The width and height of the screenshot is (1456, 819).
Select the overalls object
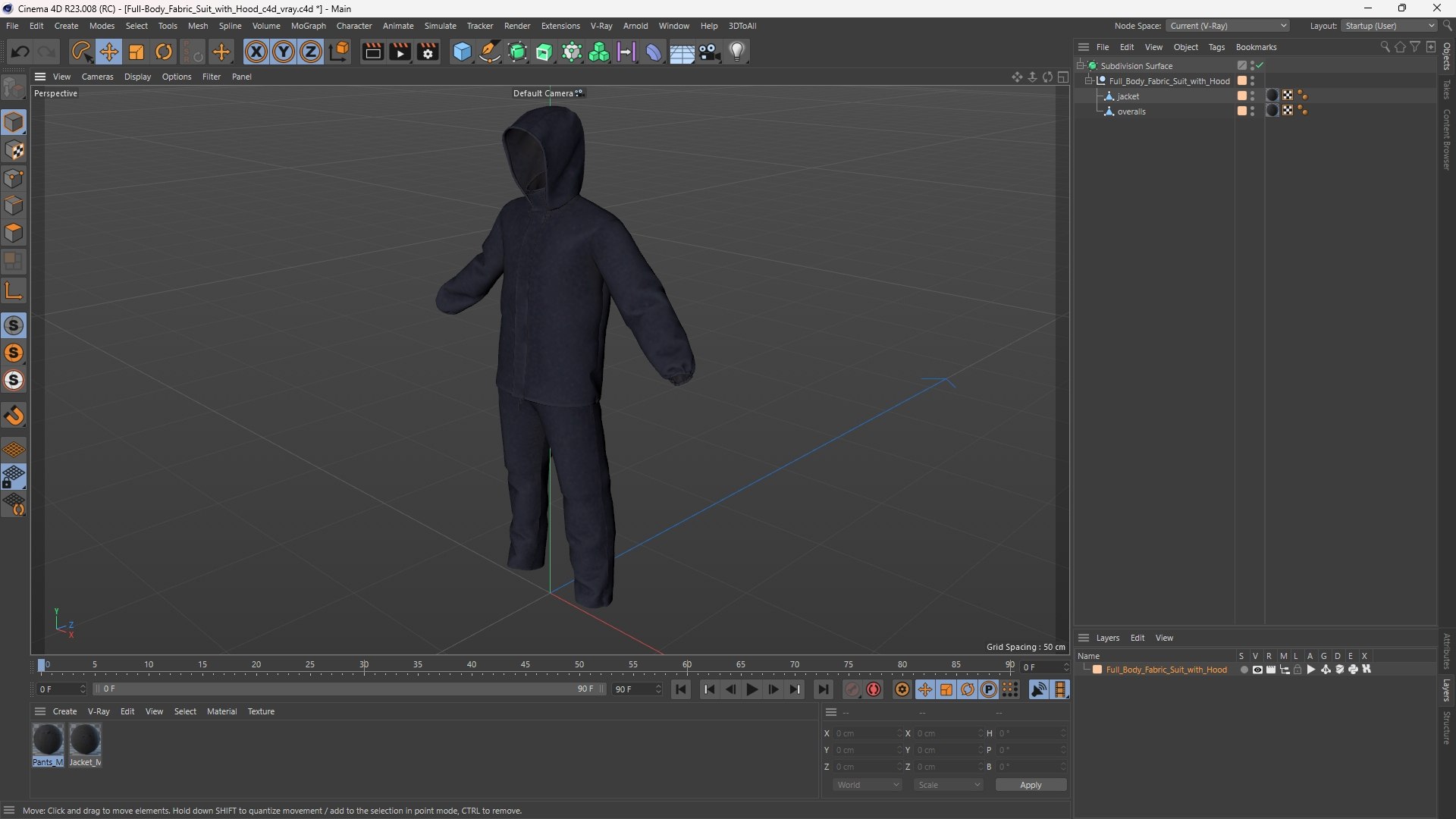pos(1131,111)
